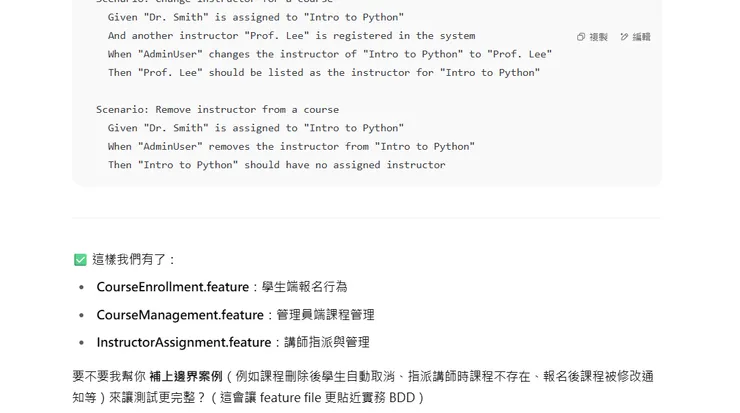Click the line starting "When AdminUser changes the instructor"
The width and height of the screenshot is (740, 413).
[x=329, y=54]
